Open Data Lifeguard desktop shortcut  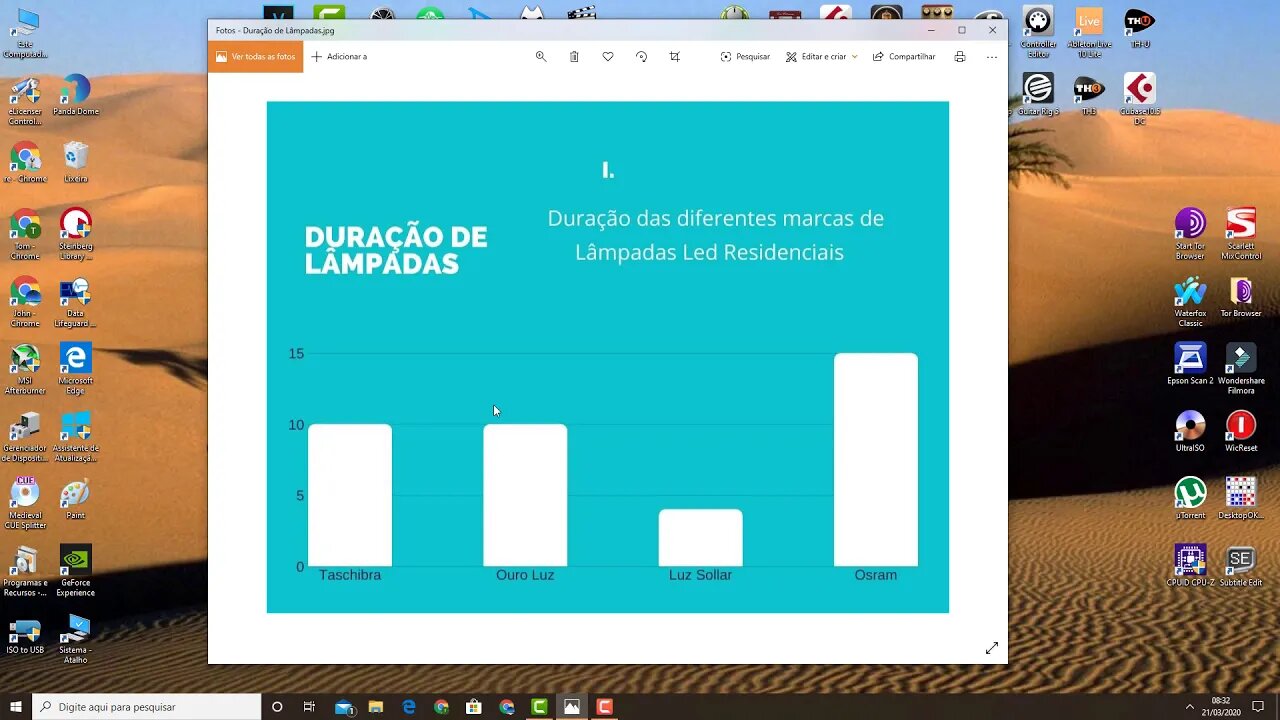pyautogui.click(x=76, y=303)
